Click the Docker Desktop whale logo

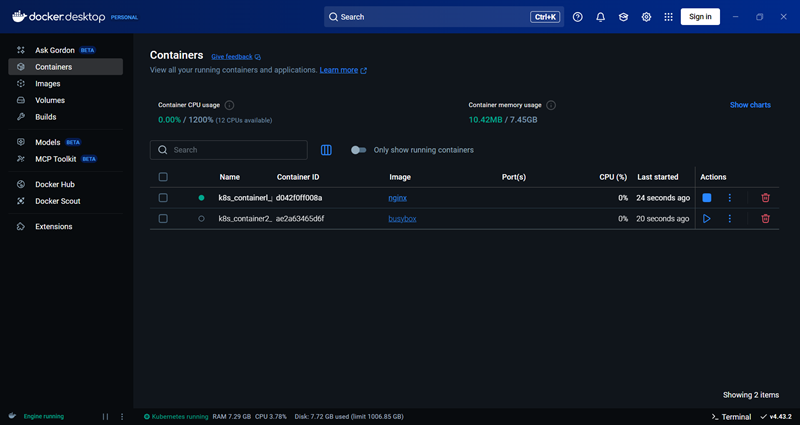click(x=19, y=16)
